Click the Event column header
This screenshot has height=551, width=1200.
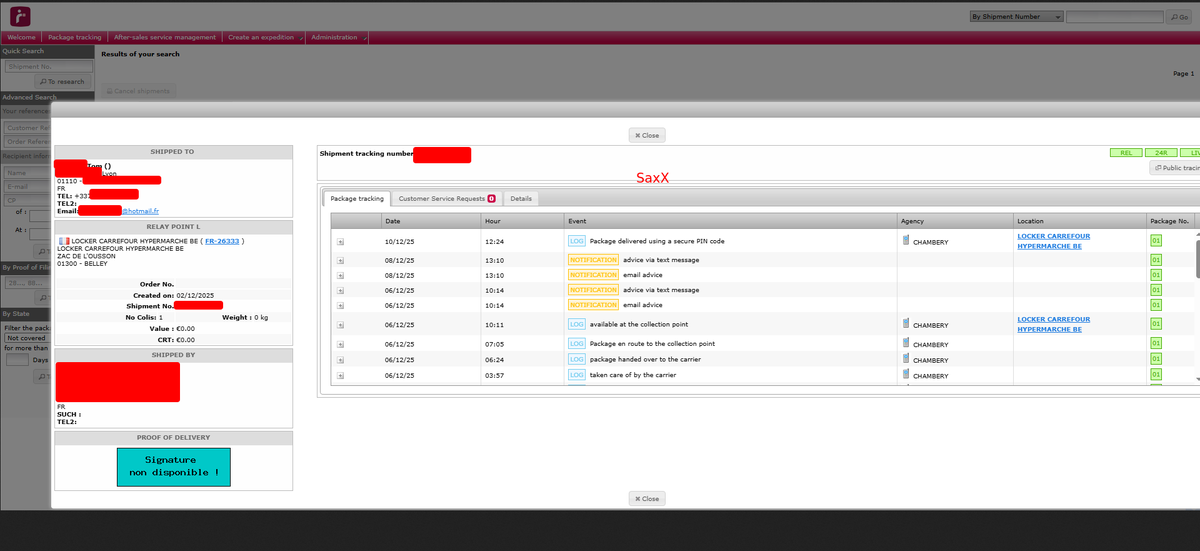click(x=730, y=220)
